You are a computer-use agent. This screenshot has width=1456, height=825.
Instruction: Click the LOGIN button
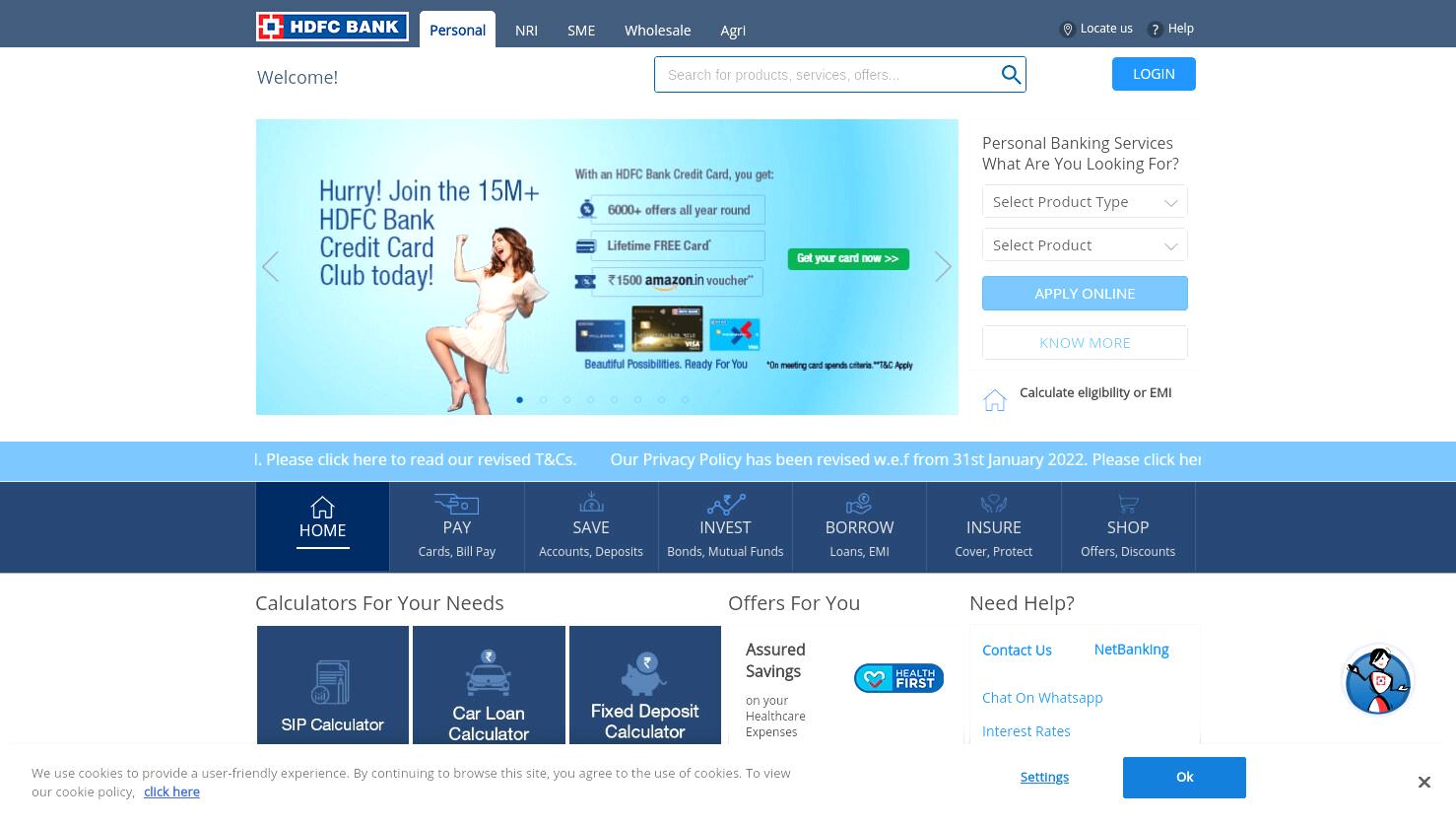click(x=1154, y=74)
